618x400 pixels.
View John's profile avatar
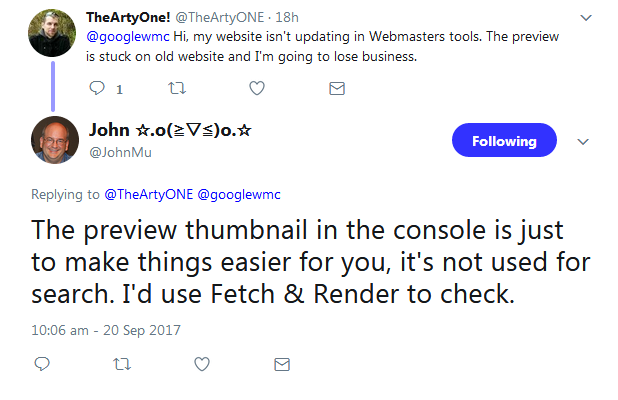[55, 141]
